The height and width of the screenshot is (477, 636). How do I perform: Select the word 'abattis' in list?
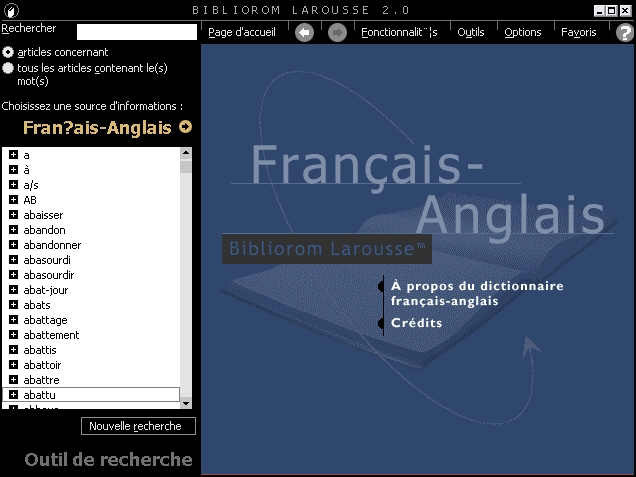[40, 350]
